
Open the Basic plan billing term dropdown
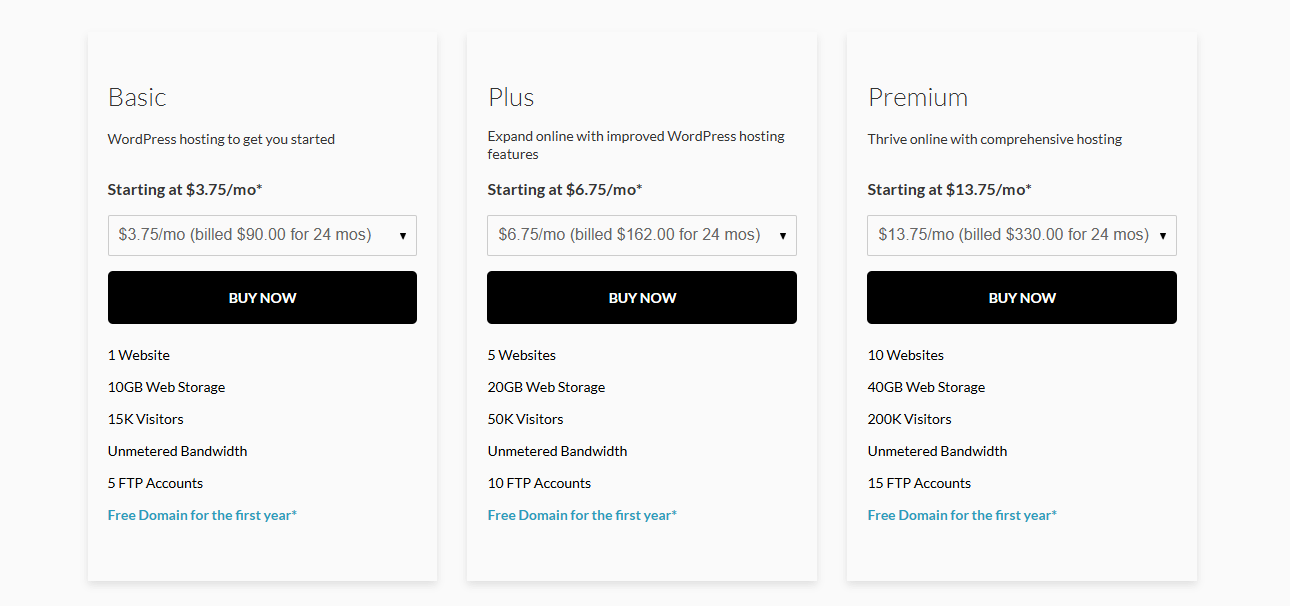point(262,236)
